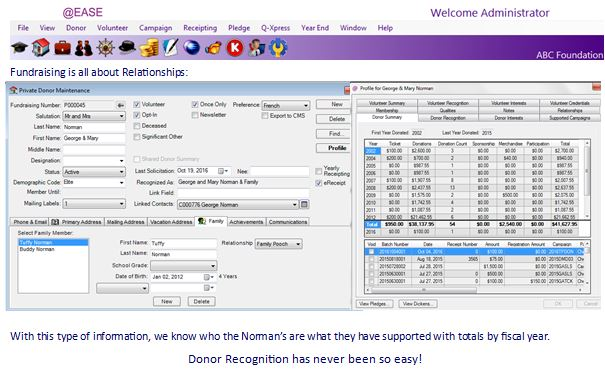
Task: Enable the Yearly Receipting checkbox
Action: [319, 171]
